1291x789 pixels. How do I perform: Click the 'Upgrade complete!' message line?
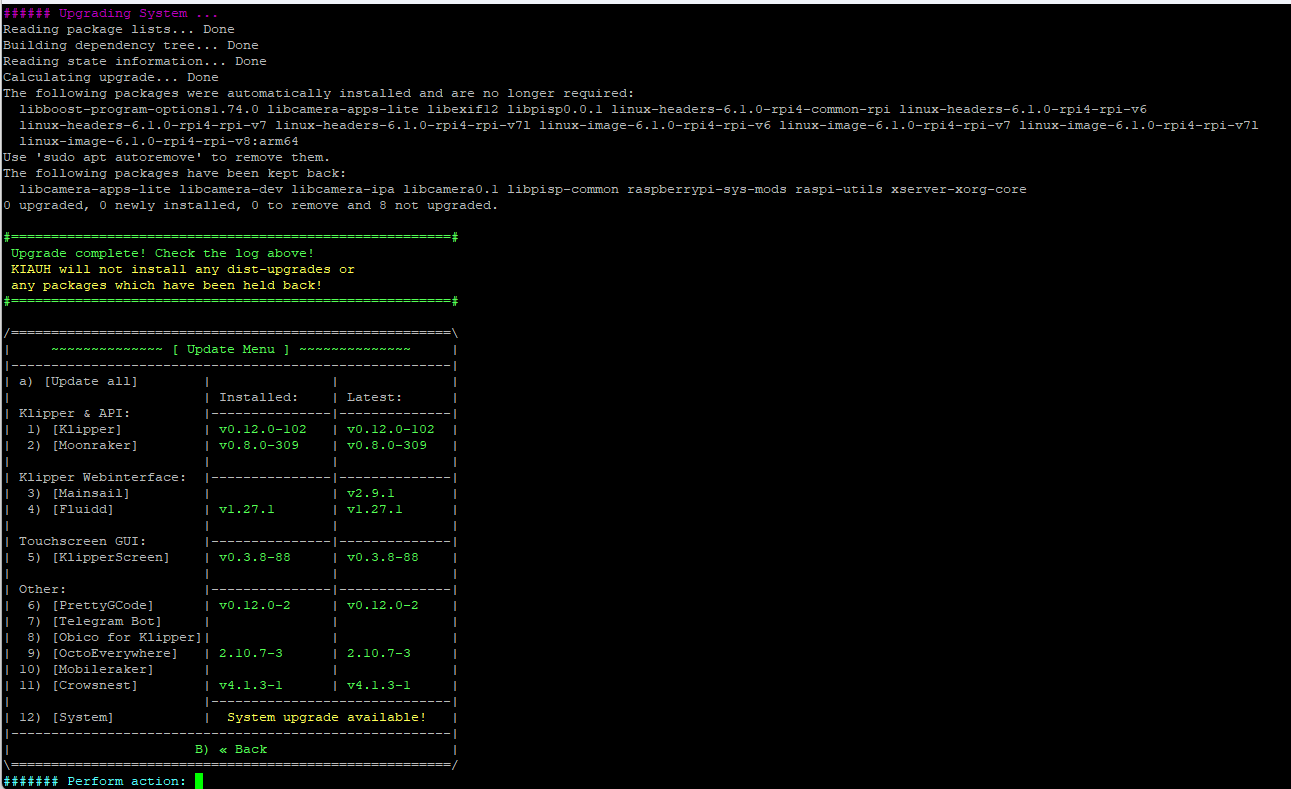[x=162, y=253]
